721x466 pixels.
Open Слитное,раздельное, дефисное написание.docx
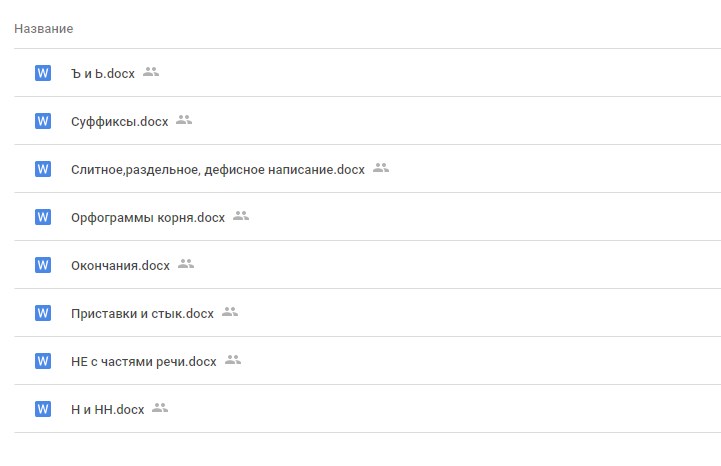[218, 170]
